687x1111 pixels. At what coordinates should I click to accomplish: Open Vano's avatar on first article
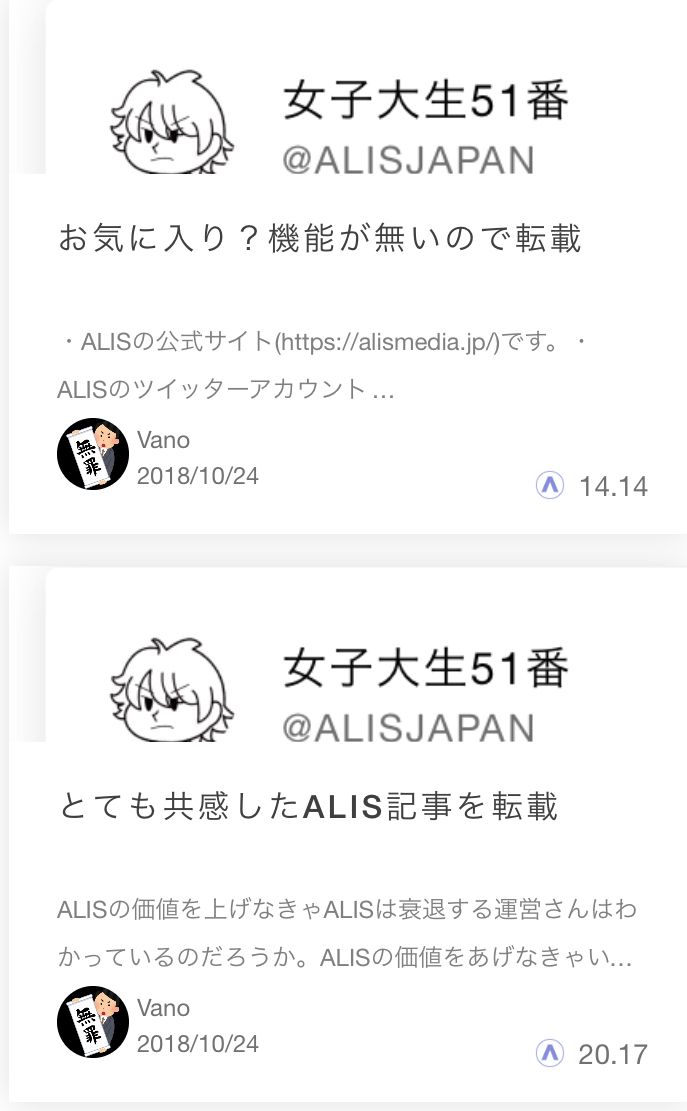(93, 453)
